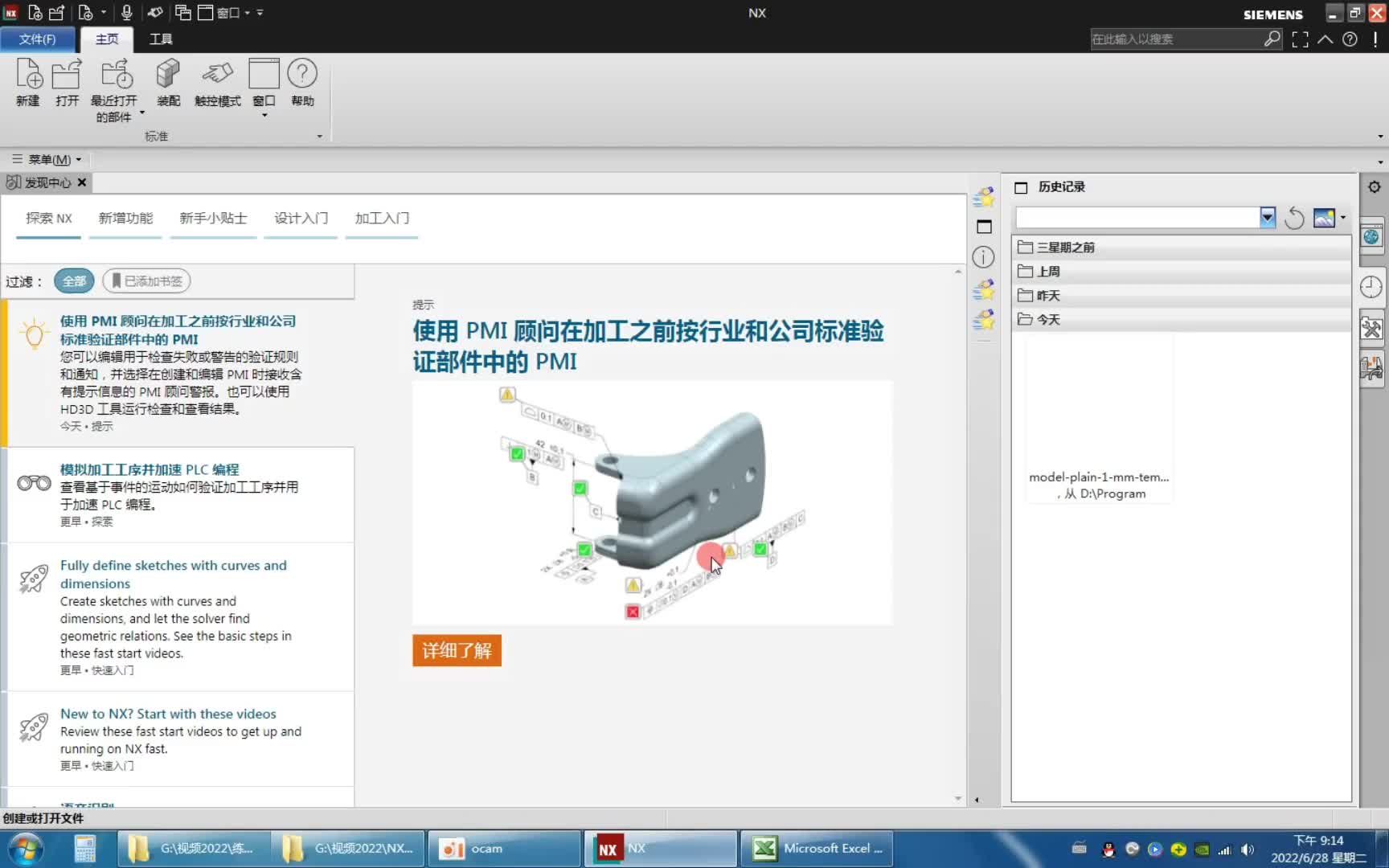Click the history filter text field
Image resolution: width=1389 pixels, height=868 pixels.
[1137, 218]
